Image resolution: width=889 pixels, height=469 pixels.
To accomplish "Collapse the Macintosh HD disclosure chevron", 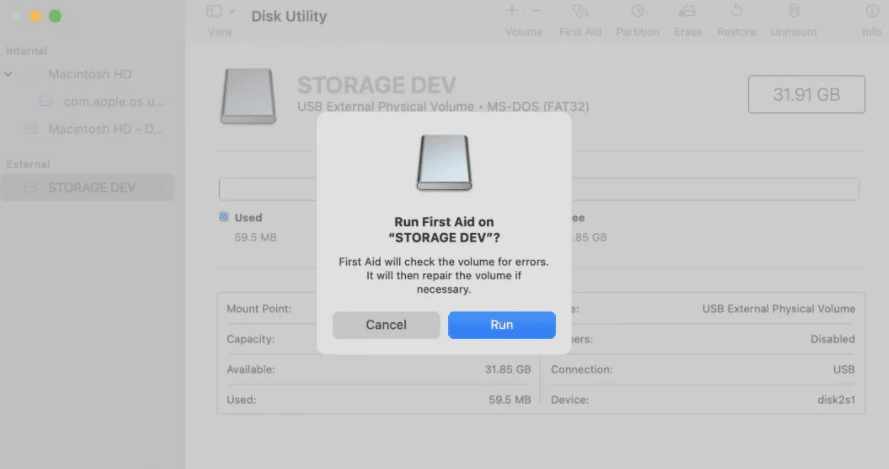I will pos(9,74).
